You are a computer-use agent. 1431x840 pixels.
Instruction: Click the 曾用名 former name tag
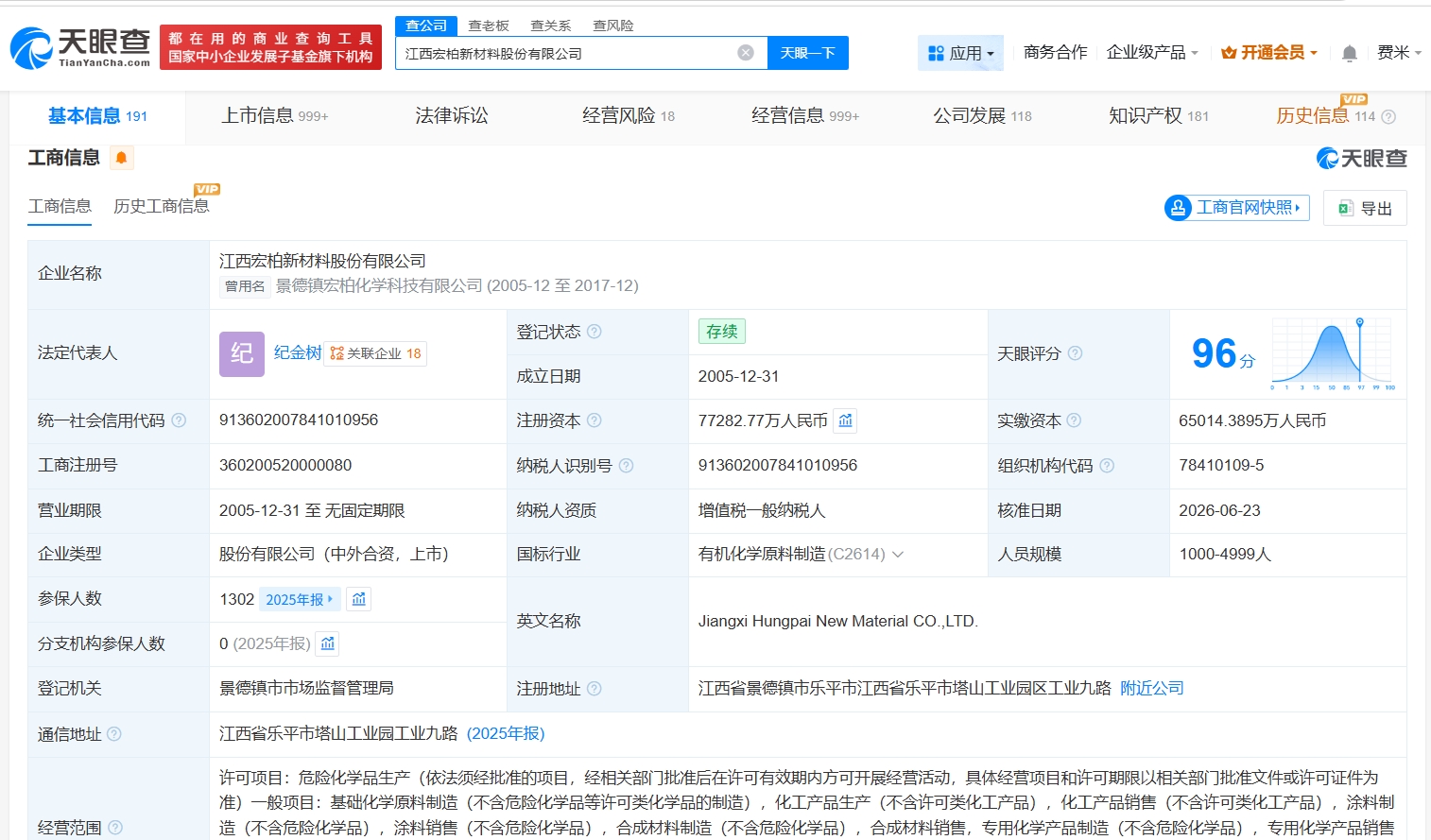pyautogui.click(x=245, y=286)
